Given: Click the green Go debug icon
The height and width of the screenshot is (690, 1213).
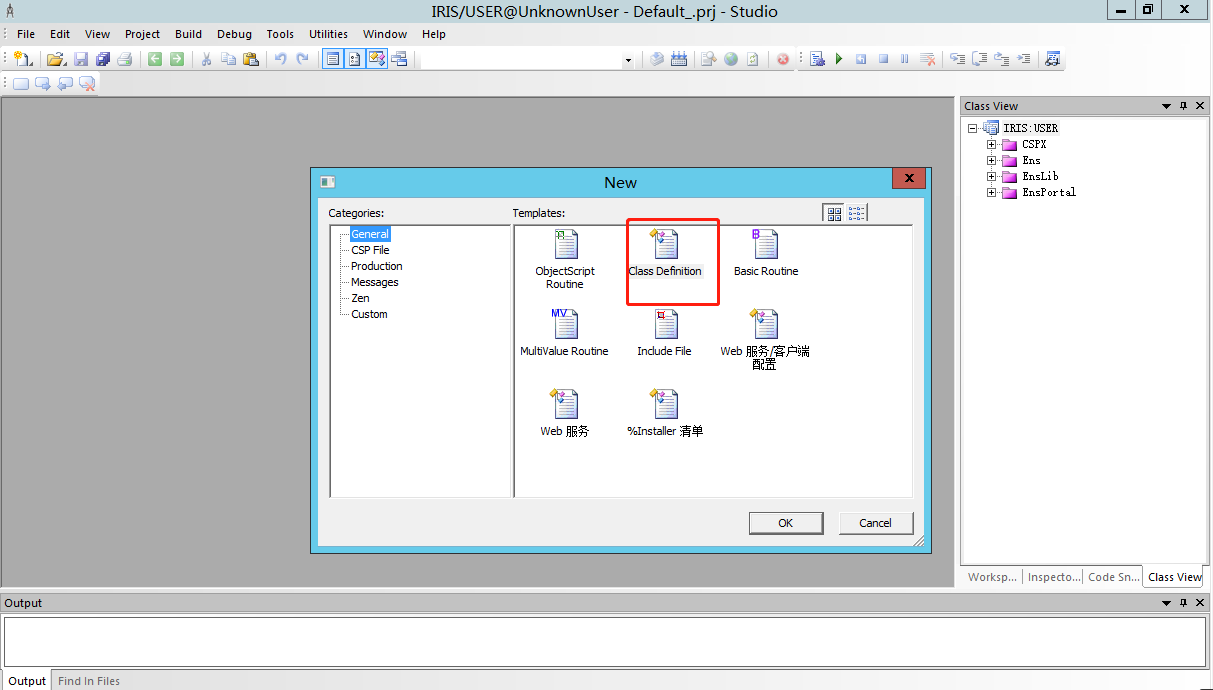Looking at the screenshot, I should [x=839, y=59].
